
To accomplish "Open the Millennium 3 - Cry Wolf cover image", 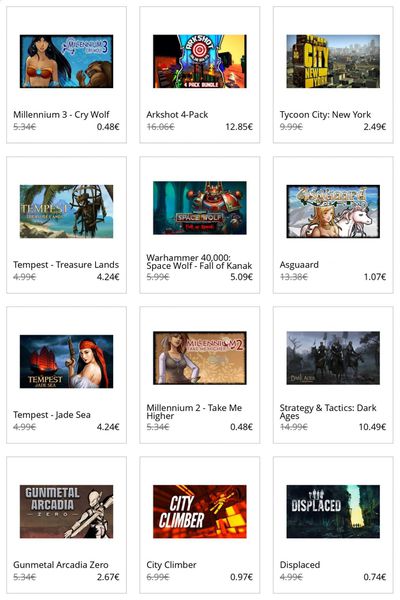I will coord(66,61).
